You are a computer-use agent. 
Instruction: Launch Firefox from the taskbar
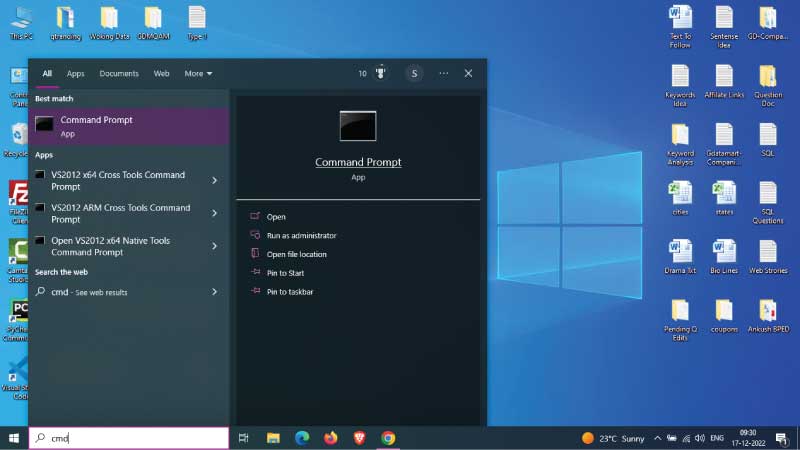tap(331, 438)
